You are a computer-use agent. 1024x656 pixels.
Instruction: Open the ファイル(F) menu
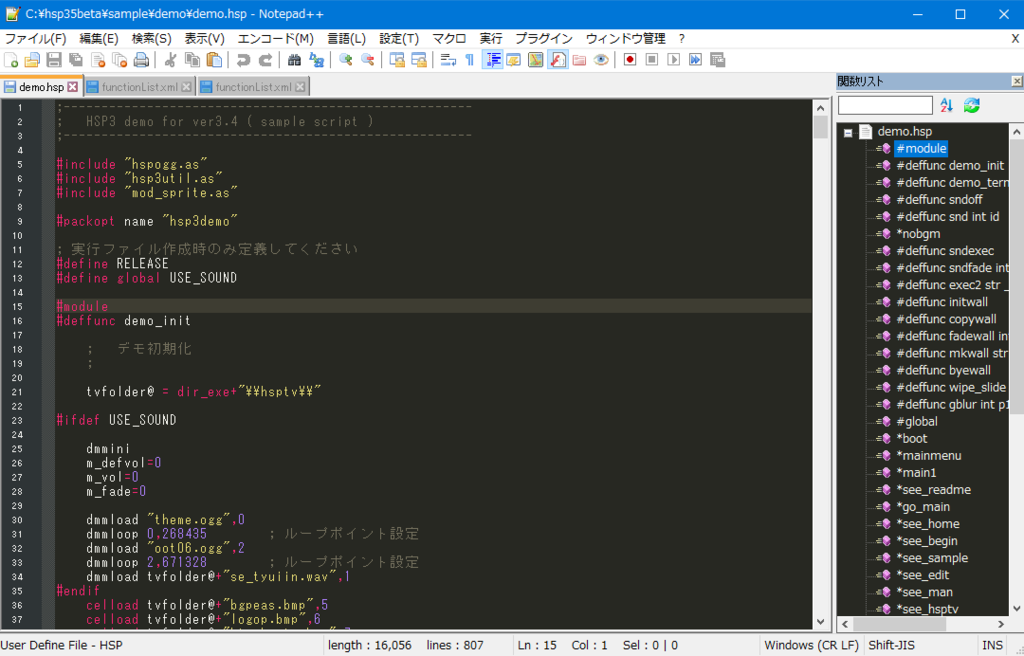(36, 39)
